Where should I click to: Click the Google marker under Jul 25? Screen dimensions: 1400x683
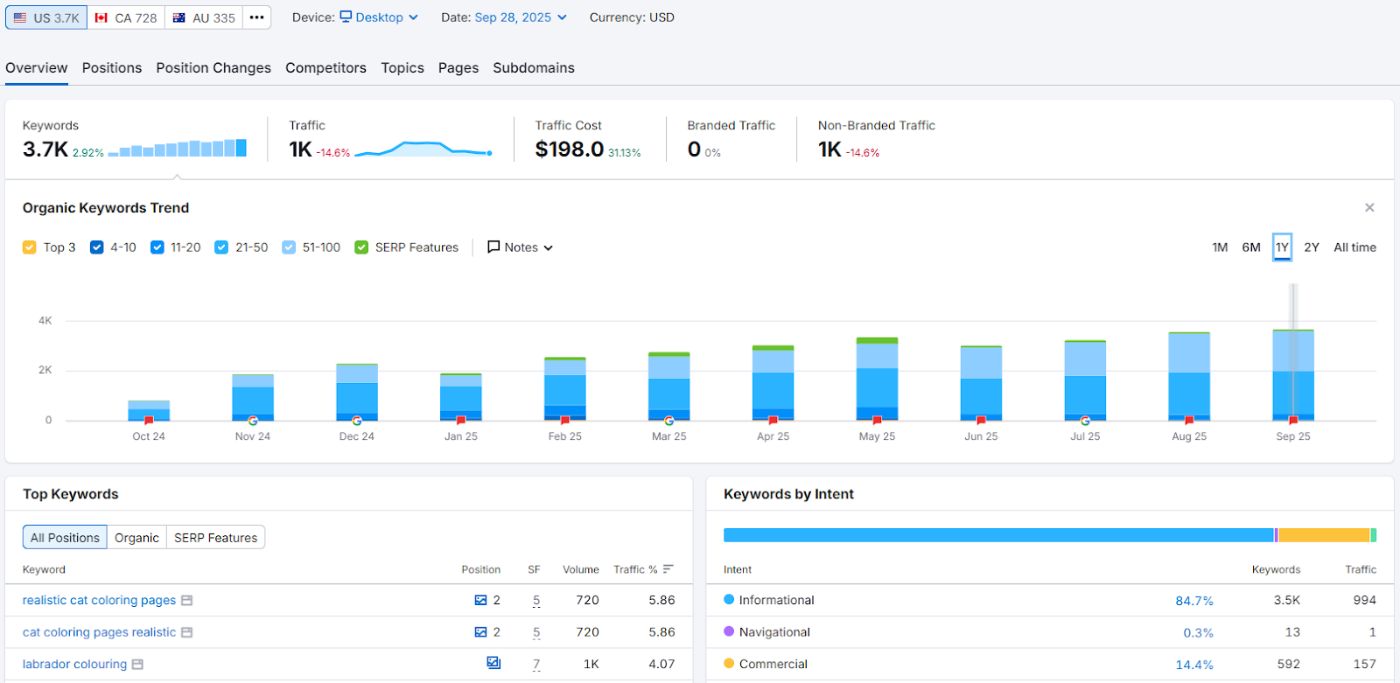pyautogui.click(x=1085, y=421)
